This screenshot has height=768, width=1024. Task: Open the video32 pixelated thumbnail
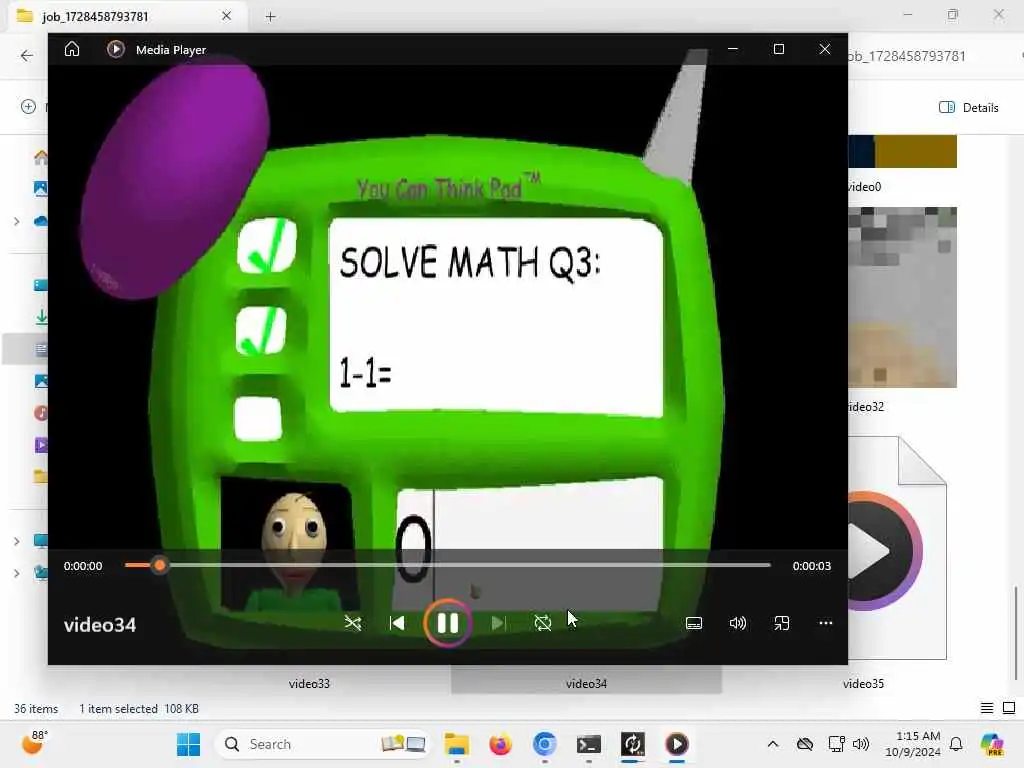pos(903,297)
